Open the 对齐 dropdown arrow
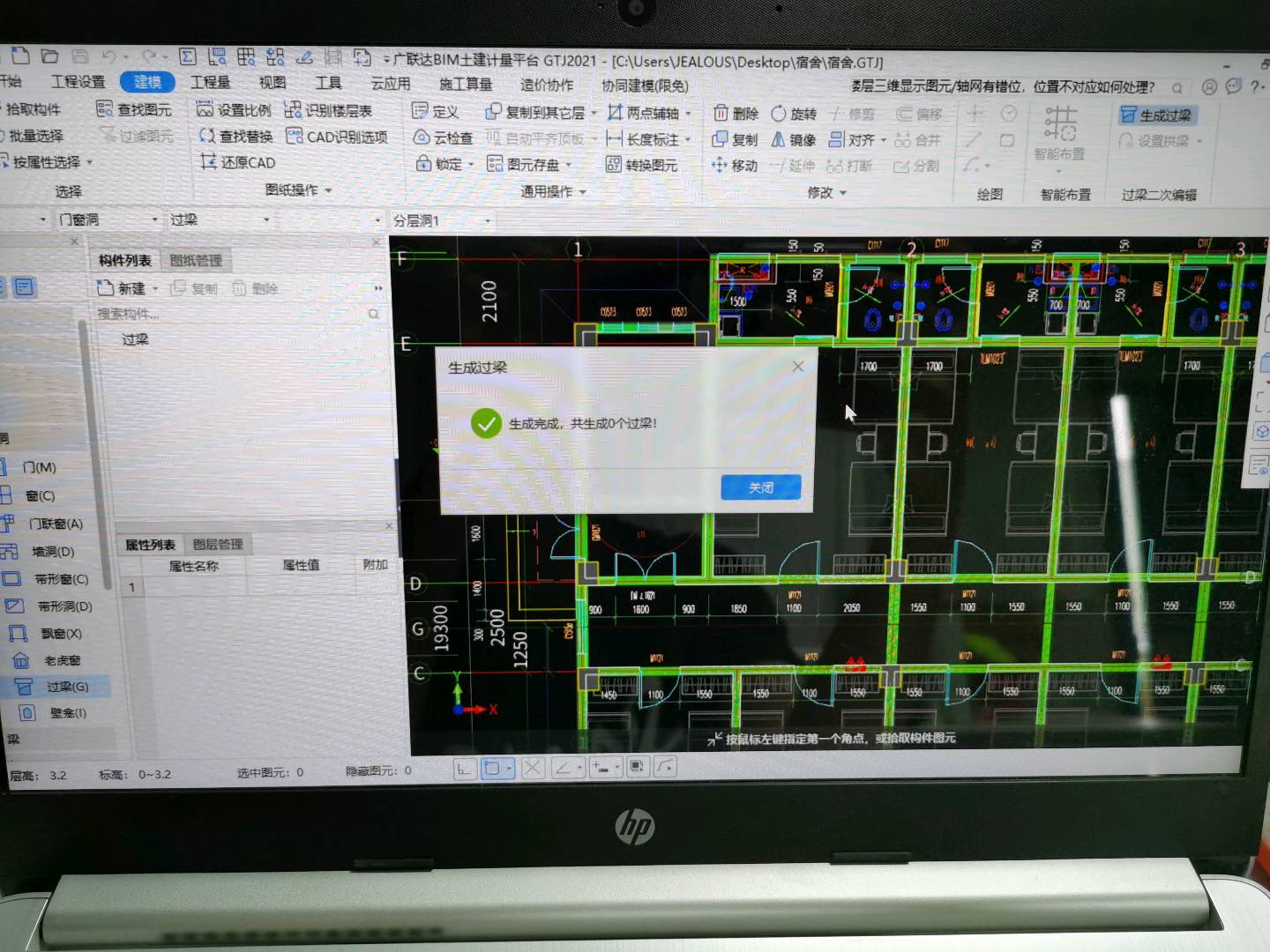1270x952 pixels. (x=883, y=140)
